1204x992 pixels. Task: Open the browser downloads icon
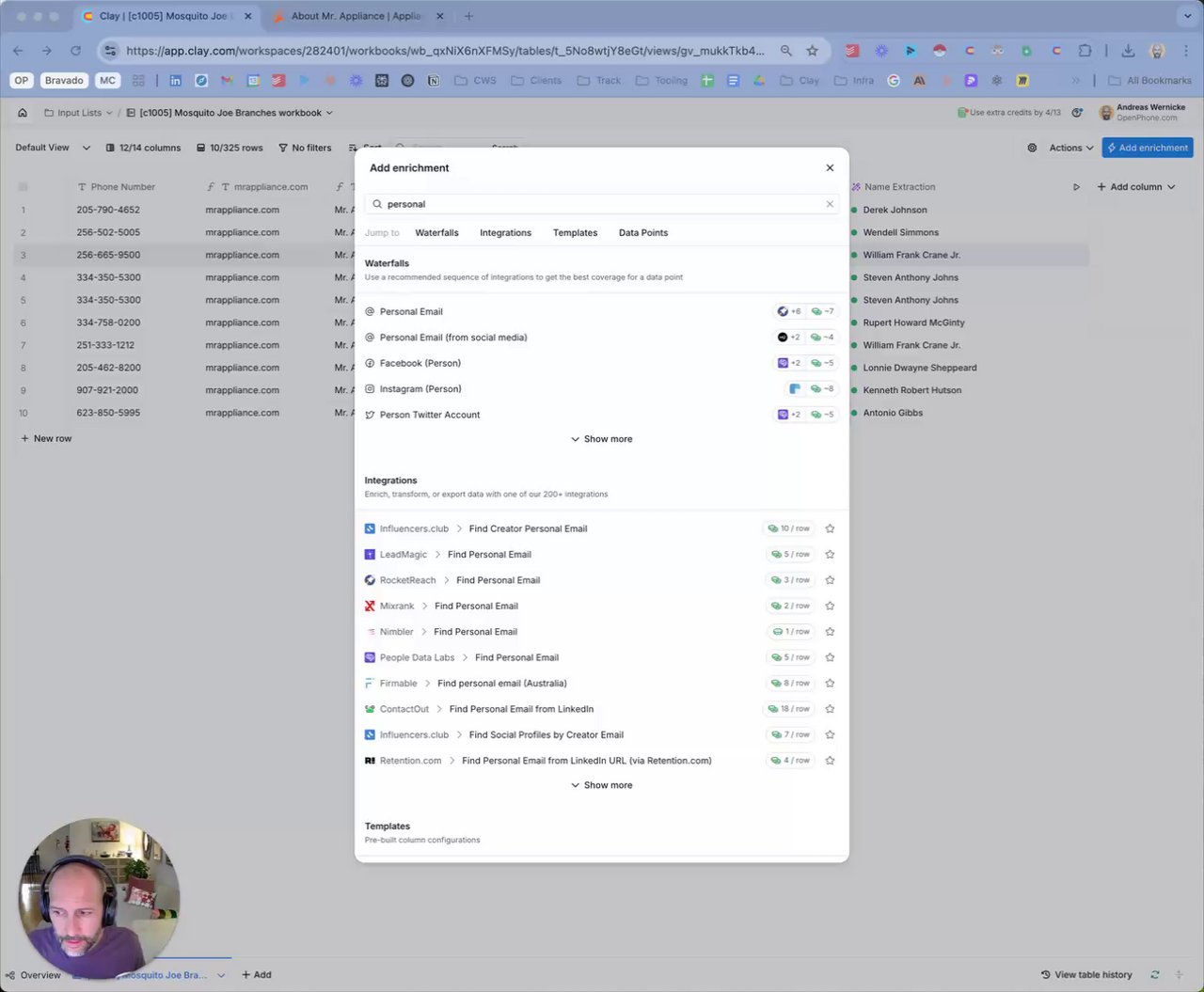click(1128, 51)
